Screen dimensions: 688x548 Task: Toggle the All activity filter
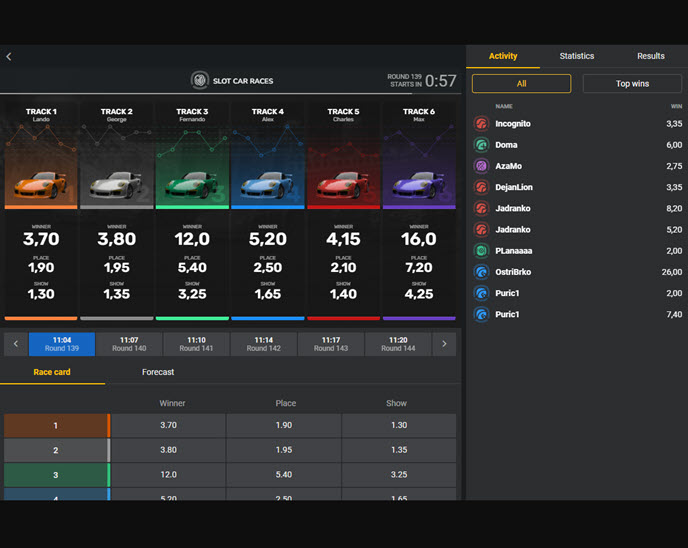521,84
